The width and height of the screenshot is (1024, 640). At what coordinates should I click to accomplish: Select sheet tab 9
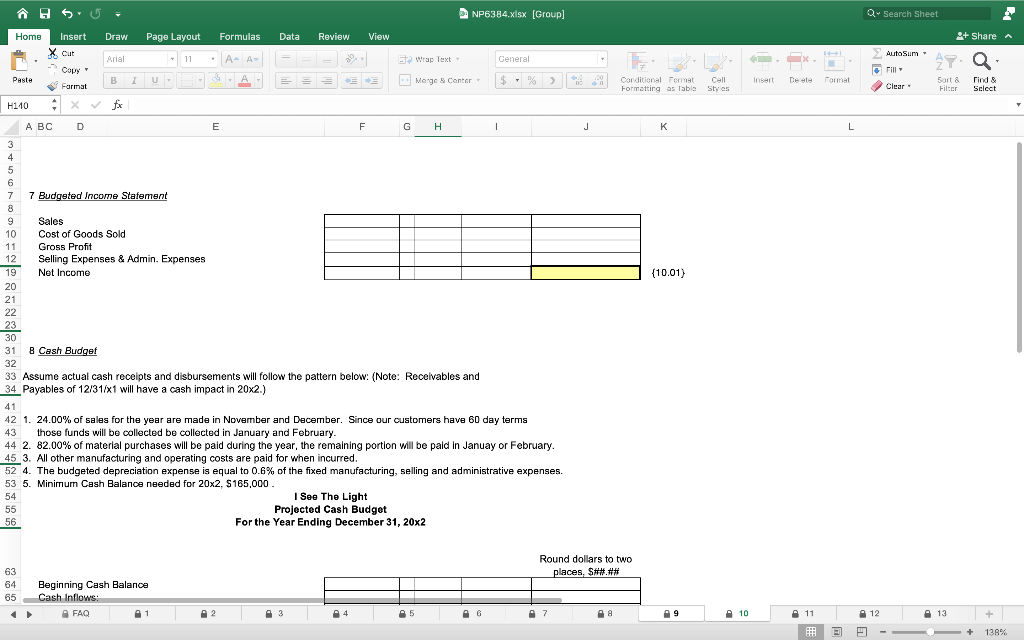[670, 613]
